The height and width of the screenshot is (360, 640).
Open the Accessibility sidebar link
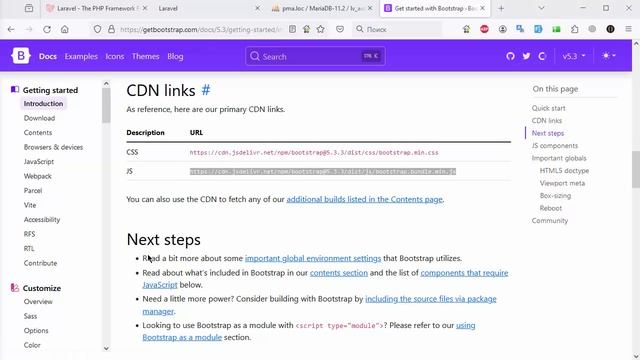click(42, 220)
